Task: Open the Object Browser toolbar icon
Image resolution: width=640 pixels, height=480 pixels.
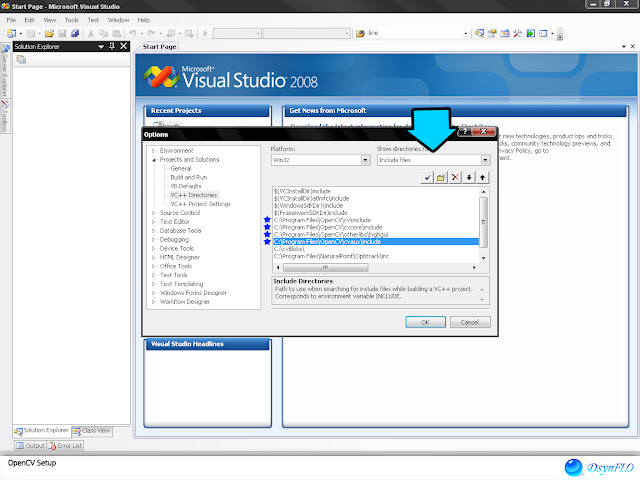Action: pyautogui.click(x=505, y=33)
